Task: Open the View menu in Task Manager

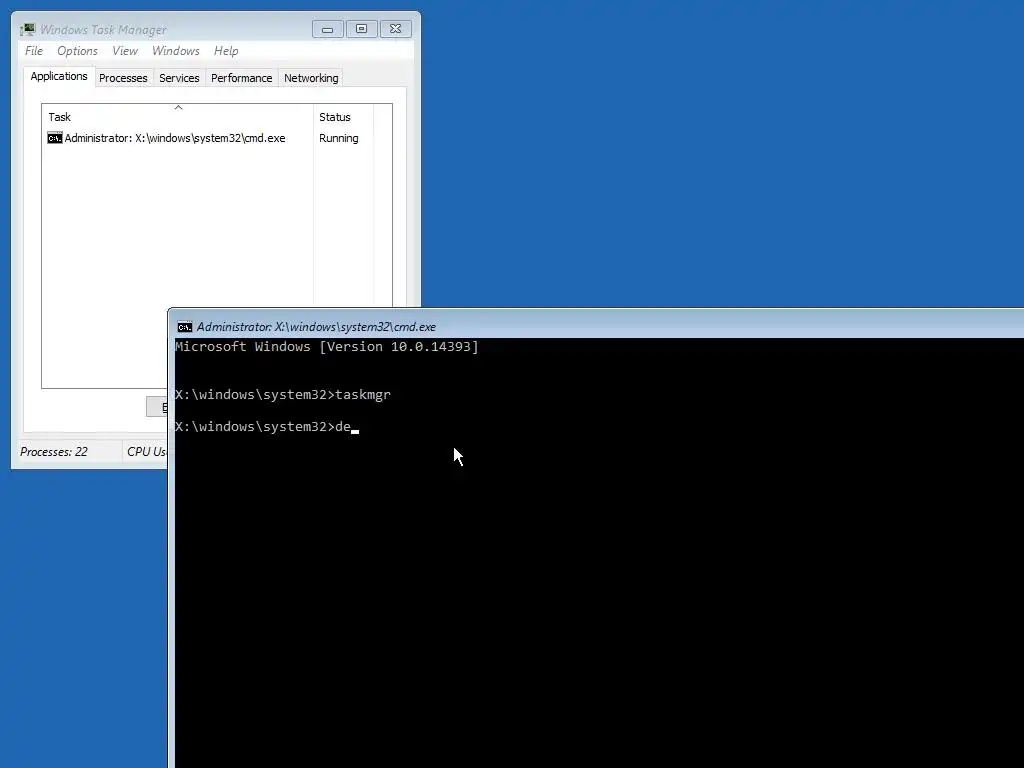Action: 125,51
